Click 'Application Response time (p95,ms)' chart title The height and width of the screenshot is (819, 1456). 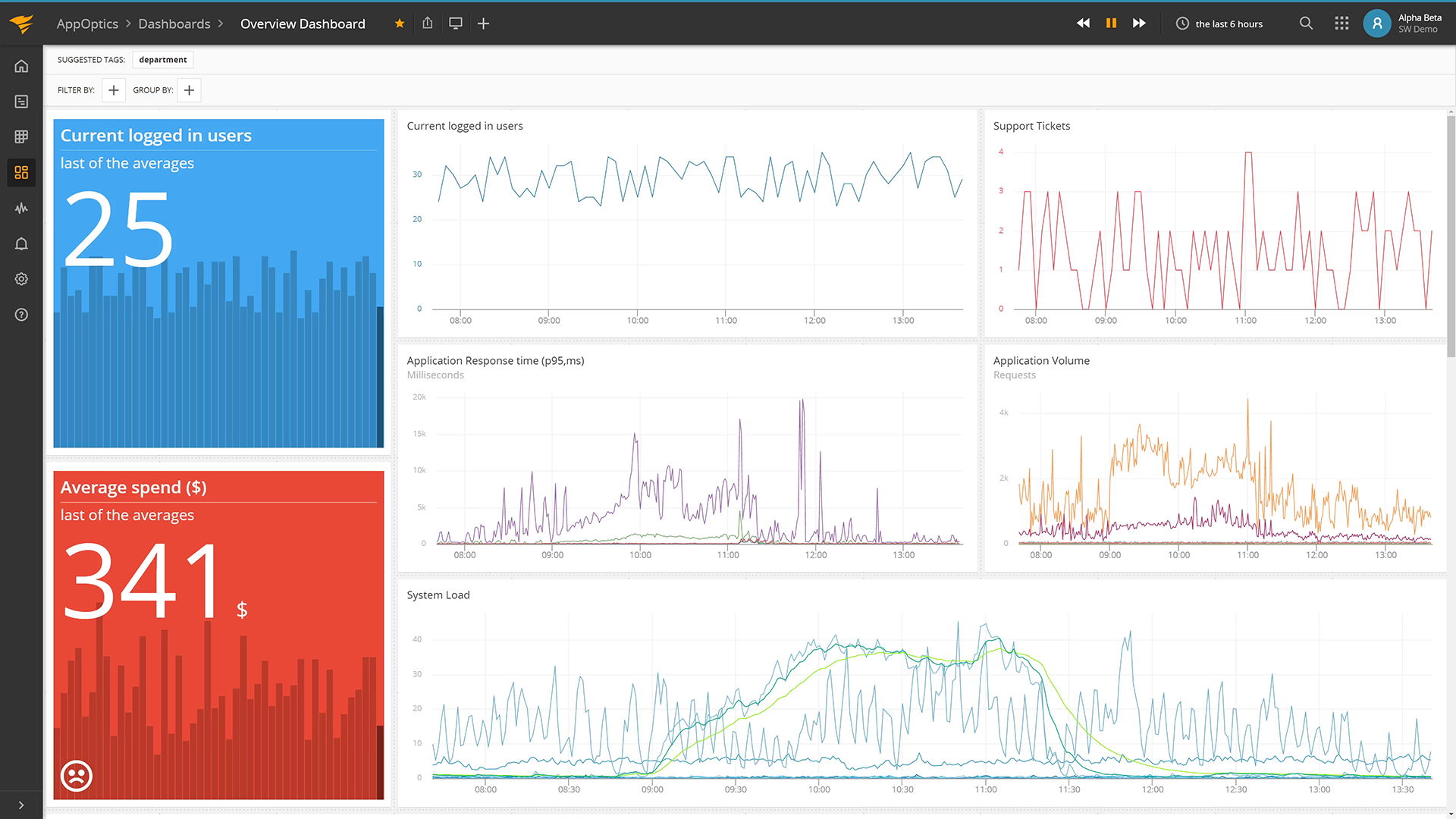pyautogui.click(x=495, y=361)
